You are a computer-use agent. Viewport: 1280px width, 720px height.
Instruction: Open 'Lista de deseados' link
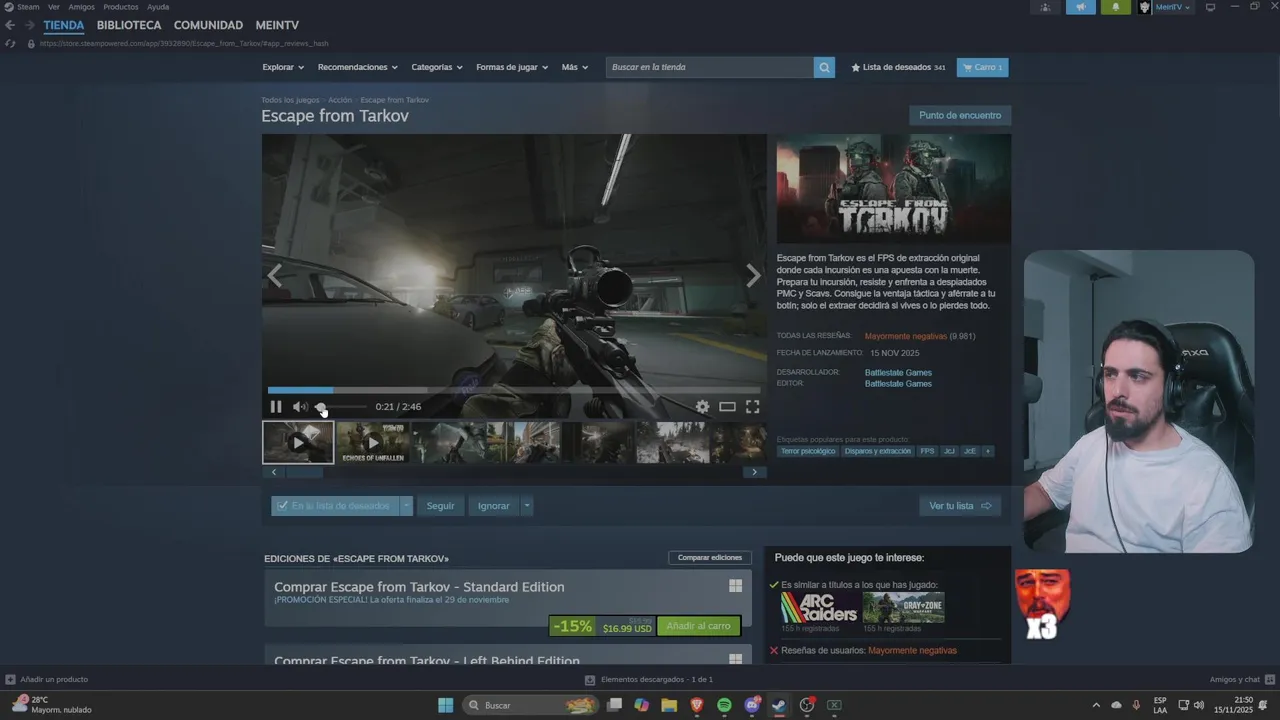898,67
